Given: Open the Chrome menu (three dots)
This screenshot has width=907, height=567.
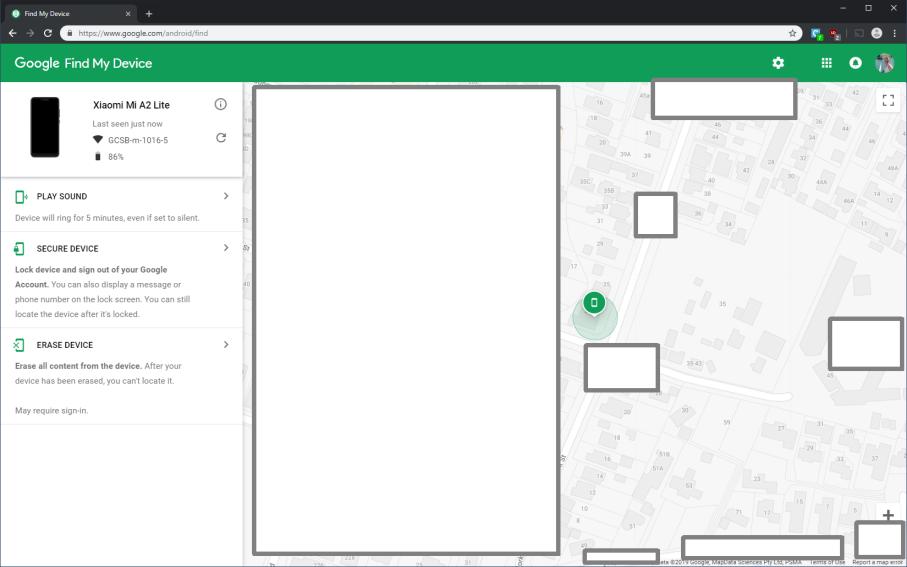Looking at the screenshot, I should click(x=894, y=33).
